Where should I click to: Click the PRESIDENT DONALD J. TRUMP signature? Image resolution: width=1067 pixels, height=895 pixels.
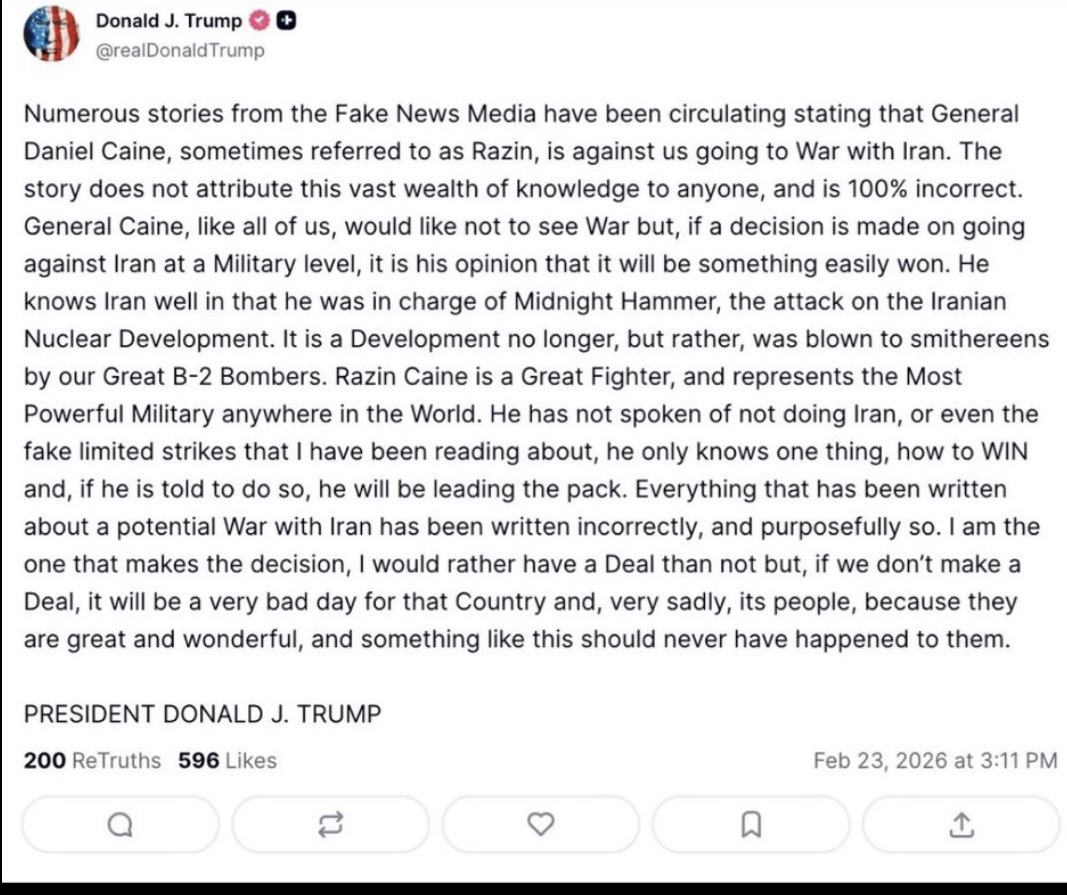click(x=202, y=714)
